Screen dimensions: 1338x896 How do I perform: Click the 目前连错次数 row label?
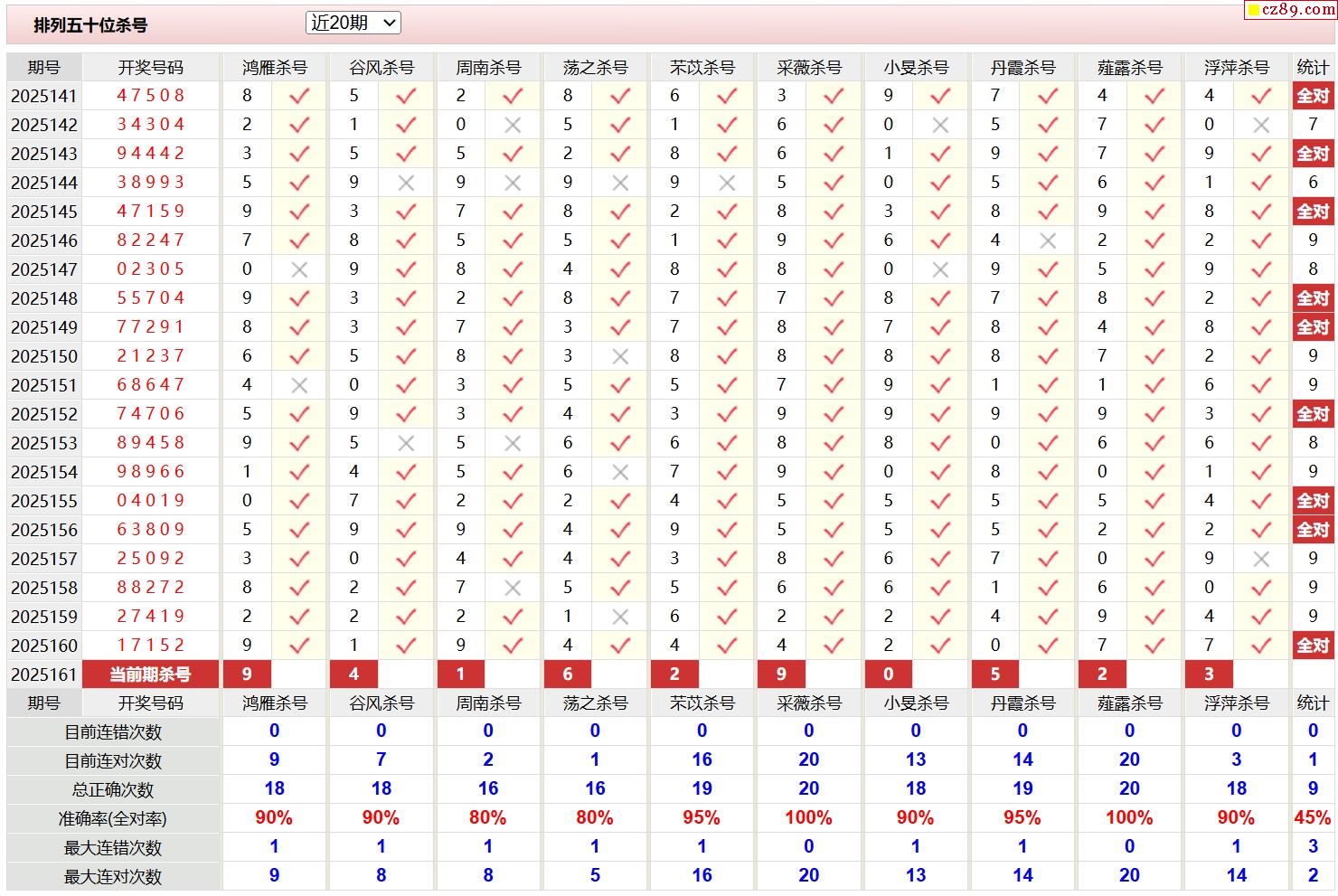[x=113, y=732]
